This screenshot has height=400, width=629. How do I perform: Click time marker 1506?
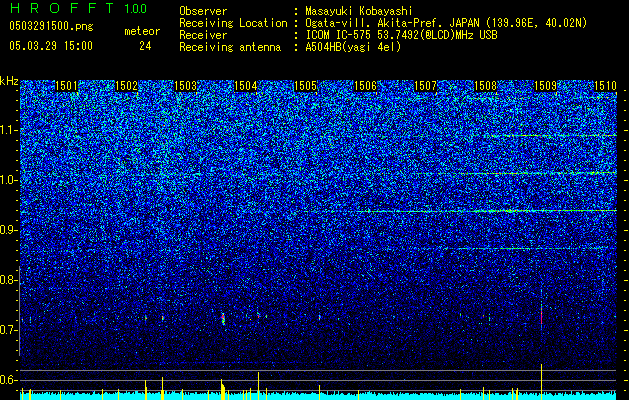pyautogui.click(x=366, y=86)
